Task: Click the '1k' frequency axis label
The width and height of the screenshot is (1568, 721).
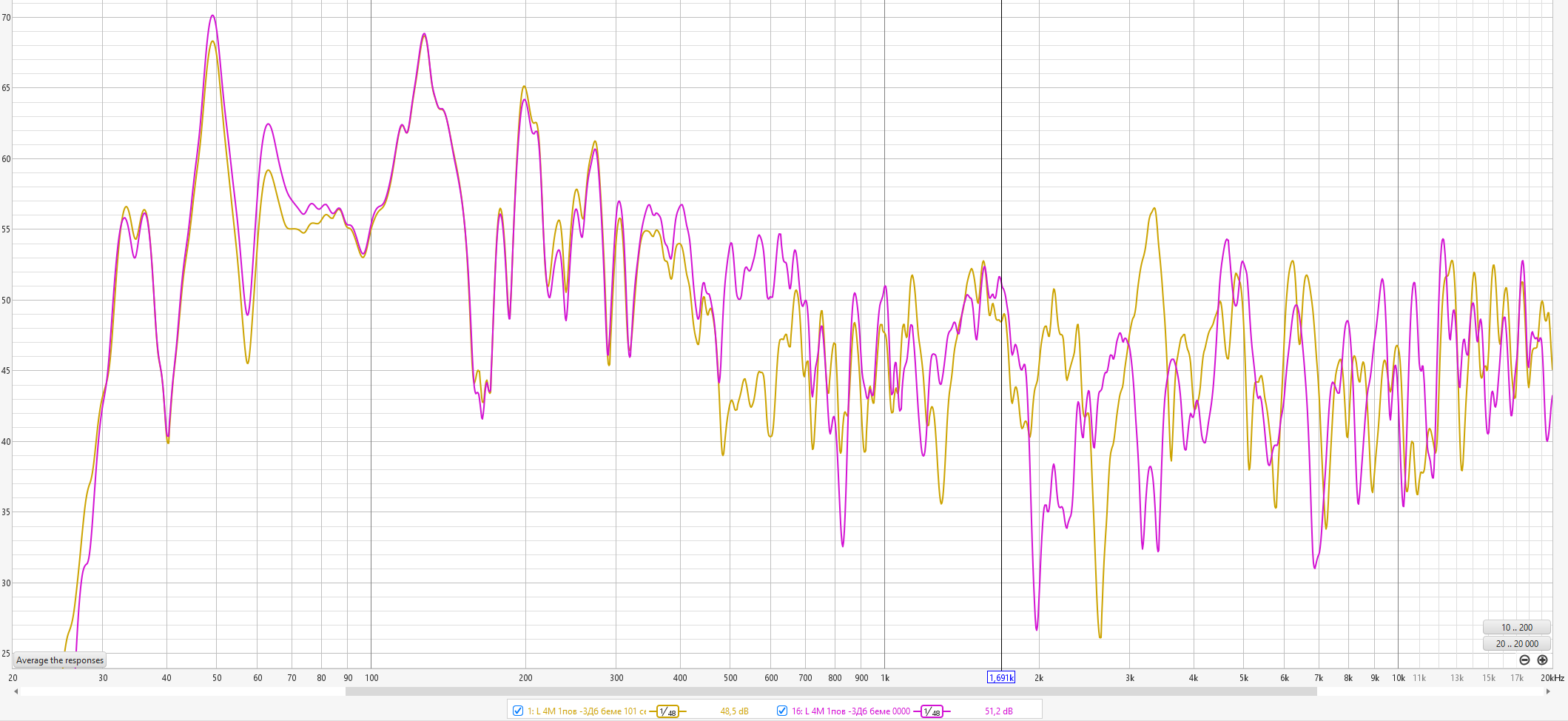Action: (x=885, y=678)
